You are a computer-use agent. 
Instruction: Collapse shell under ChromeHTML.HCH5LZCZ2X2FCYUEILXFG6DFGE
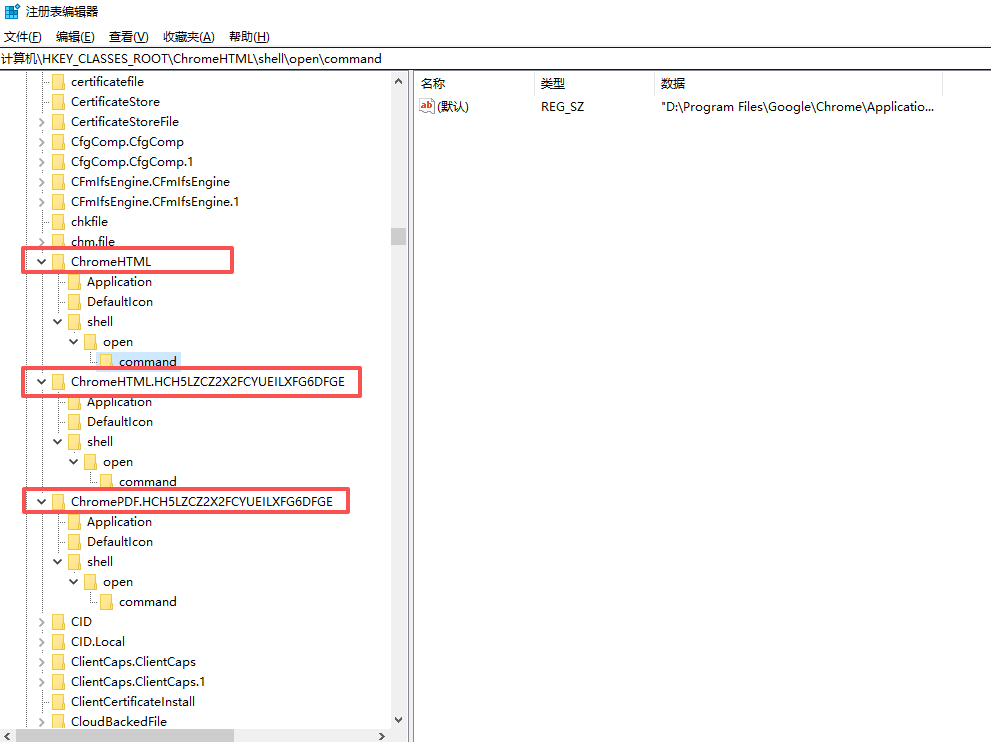[58, 442]
